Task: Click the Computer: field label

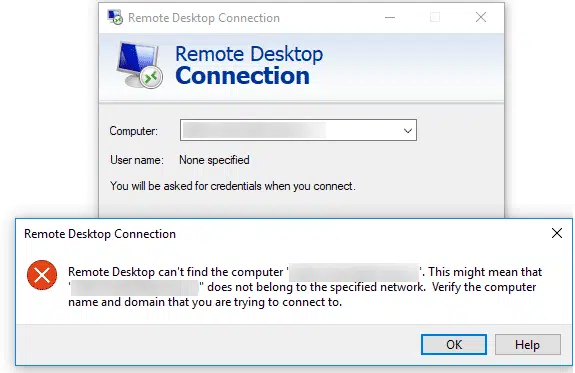Action: coord(133,131)
